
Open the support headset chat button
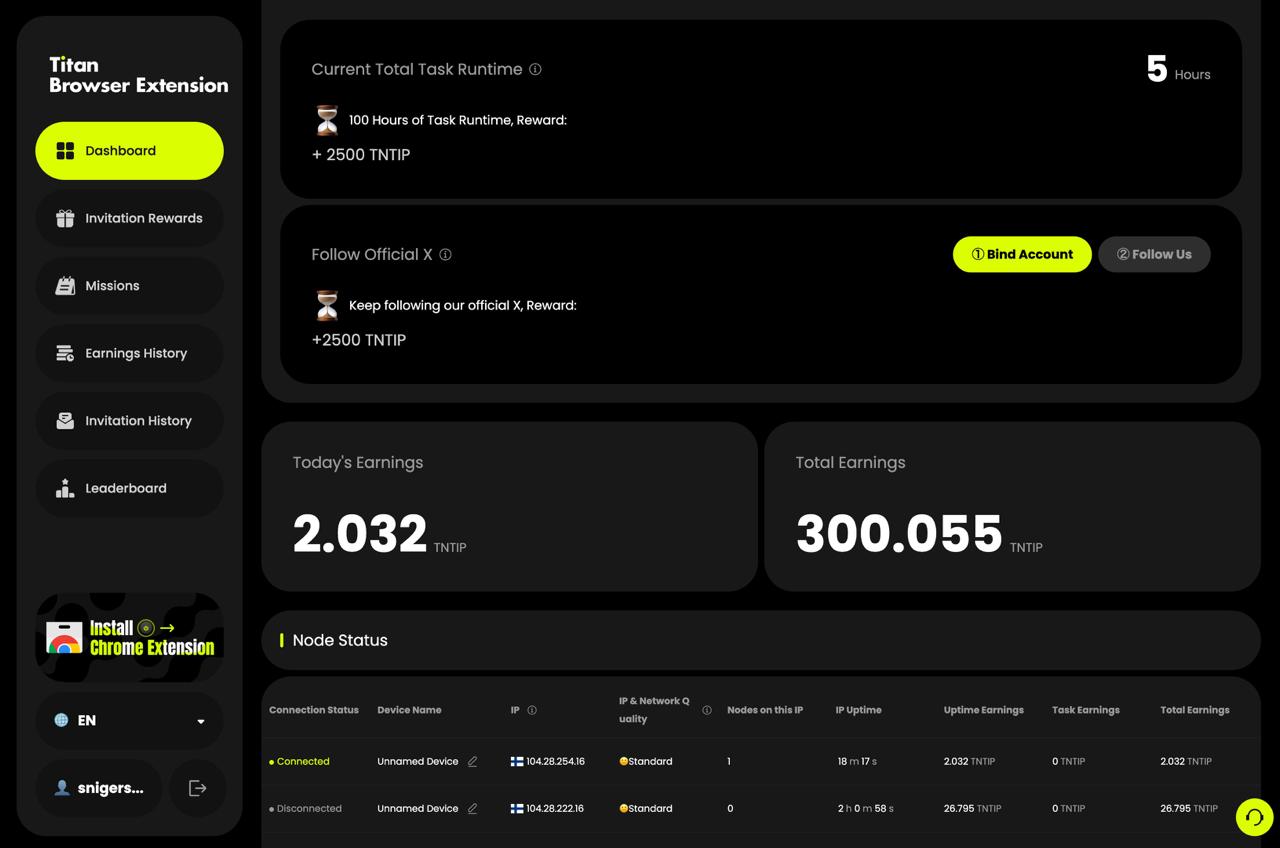(1254, 817)
